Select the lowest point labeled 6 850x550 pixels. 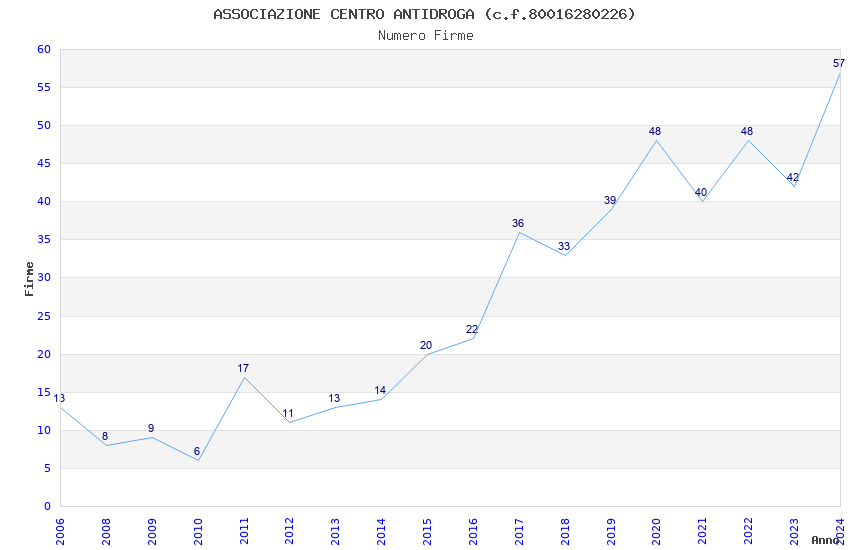(x=197, y=451)
